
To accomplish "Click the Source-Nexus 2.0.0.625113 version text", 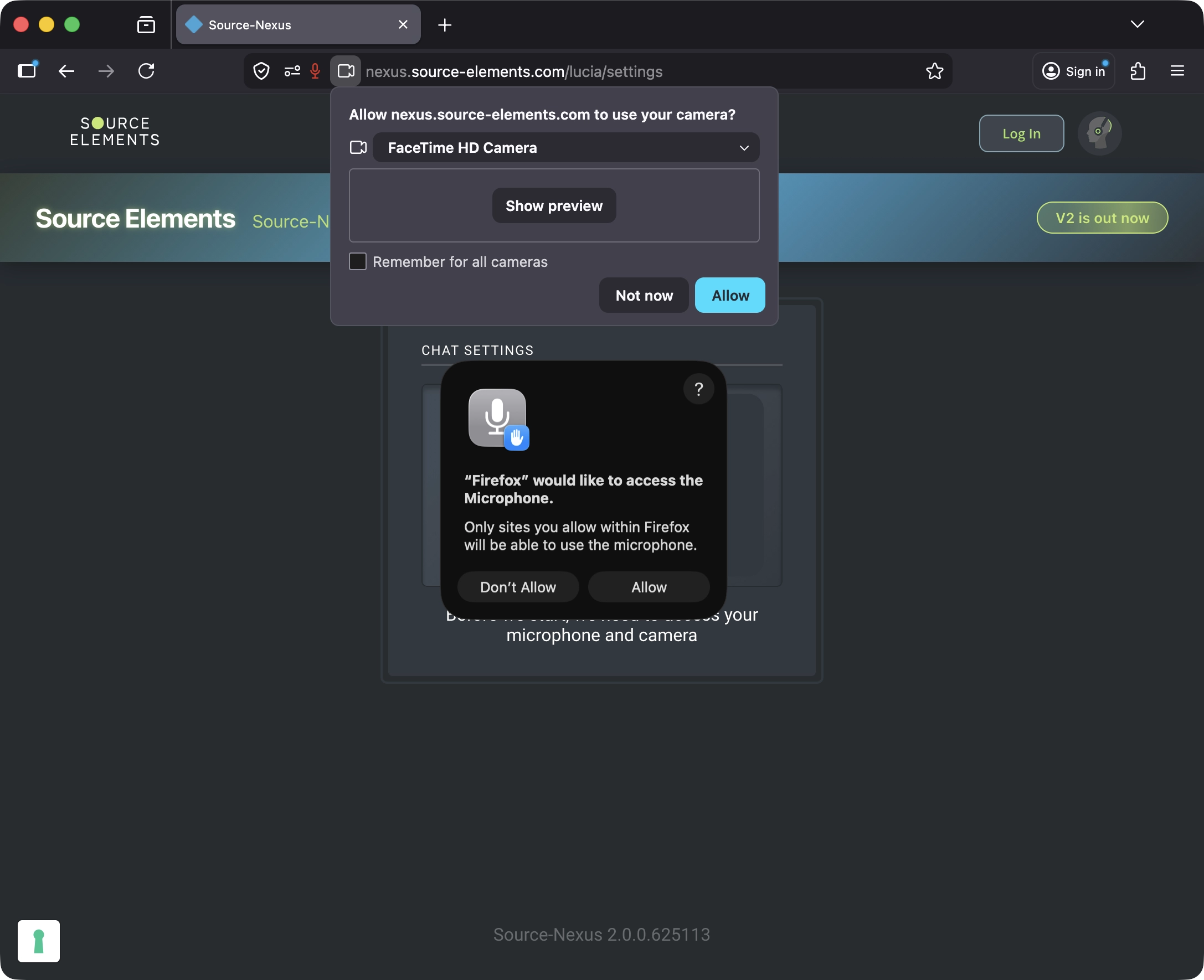I will pyautogui.click(x=602, y=934).
